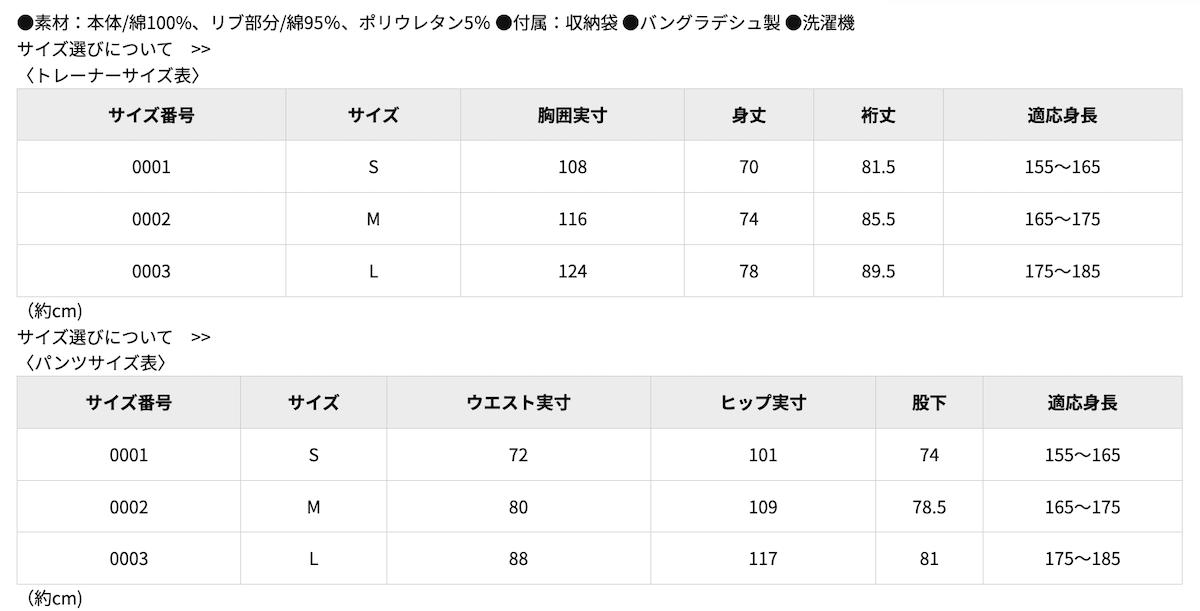Select the 101 hip measurement cell
The image size is (1200, 611).
[x=763, y=455]
